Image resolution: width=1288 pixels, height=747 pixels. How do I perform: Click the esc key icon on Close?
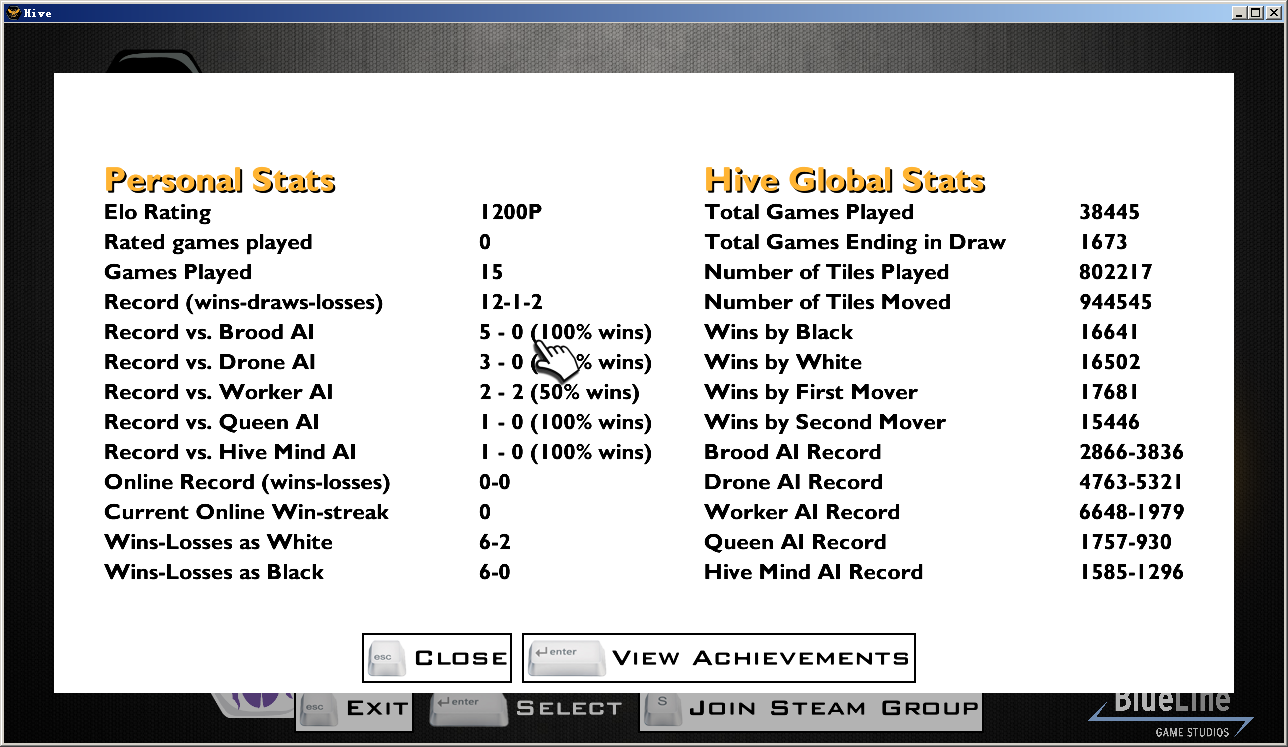coord(386,658)
